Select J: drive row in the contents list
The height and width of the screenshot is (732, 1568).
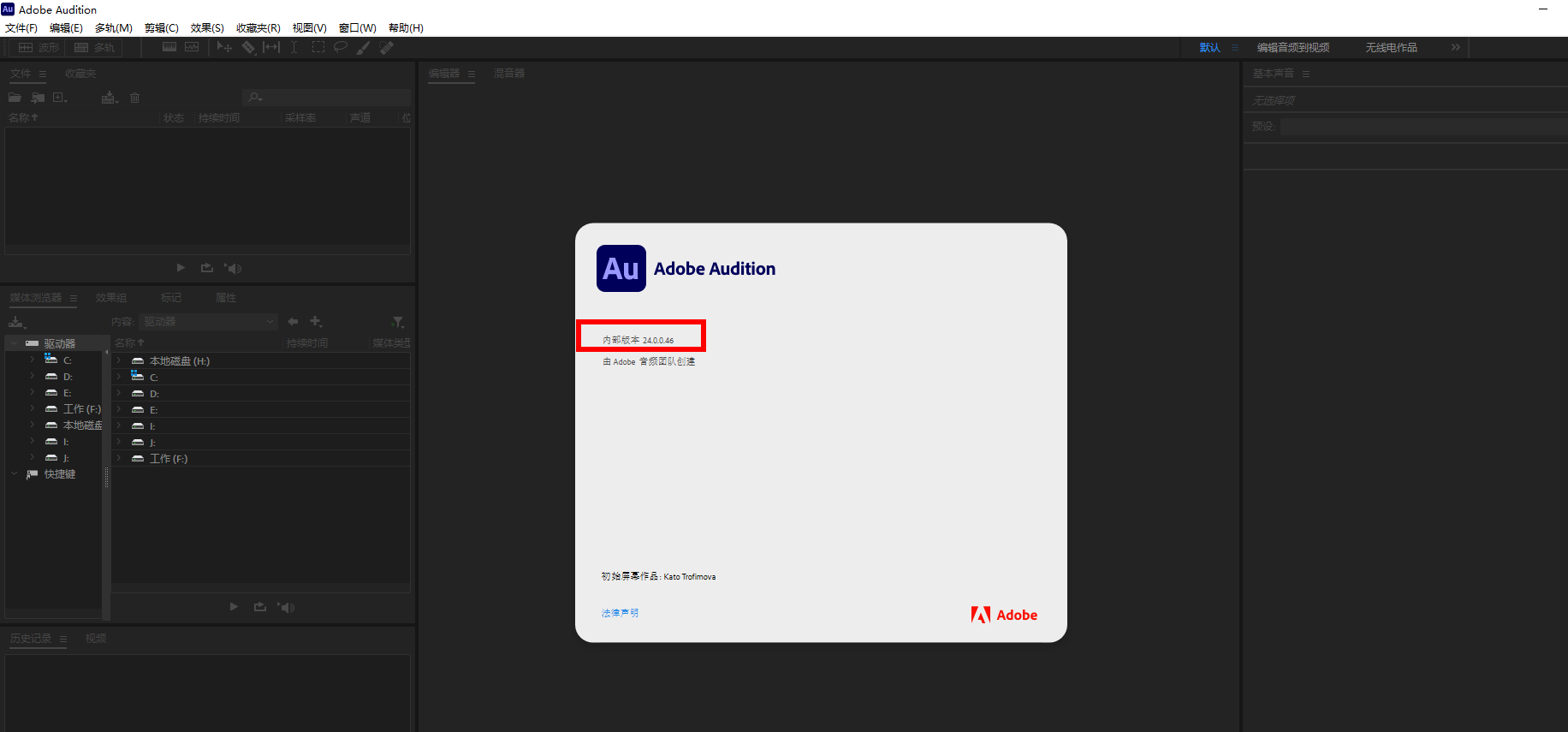pos(261,442)
